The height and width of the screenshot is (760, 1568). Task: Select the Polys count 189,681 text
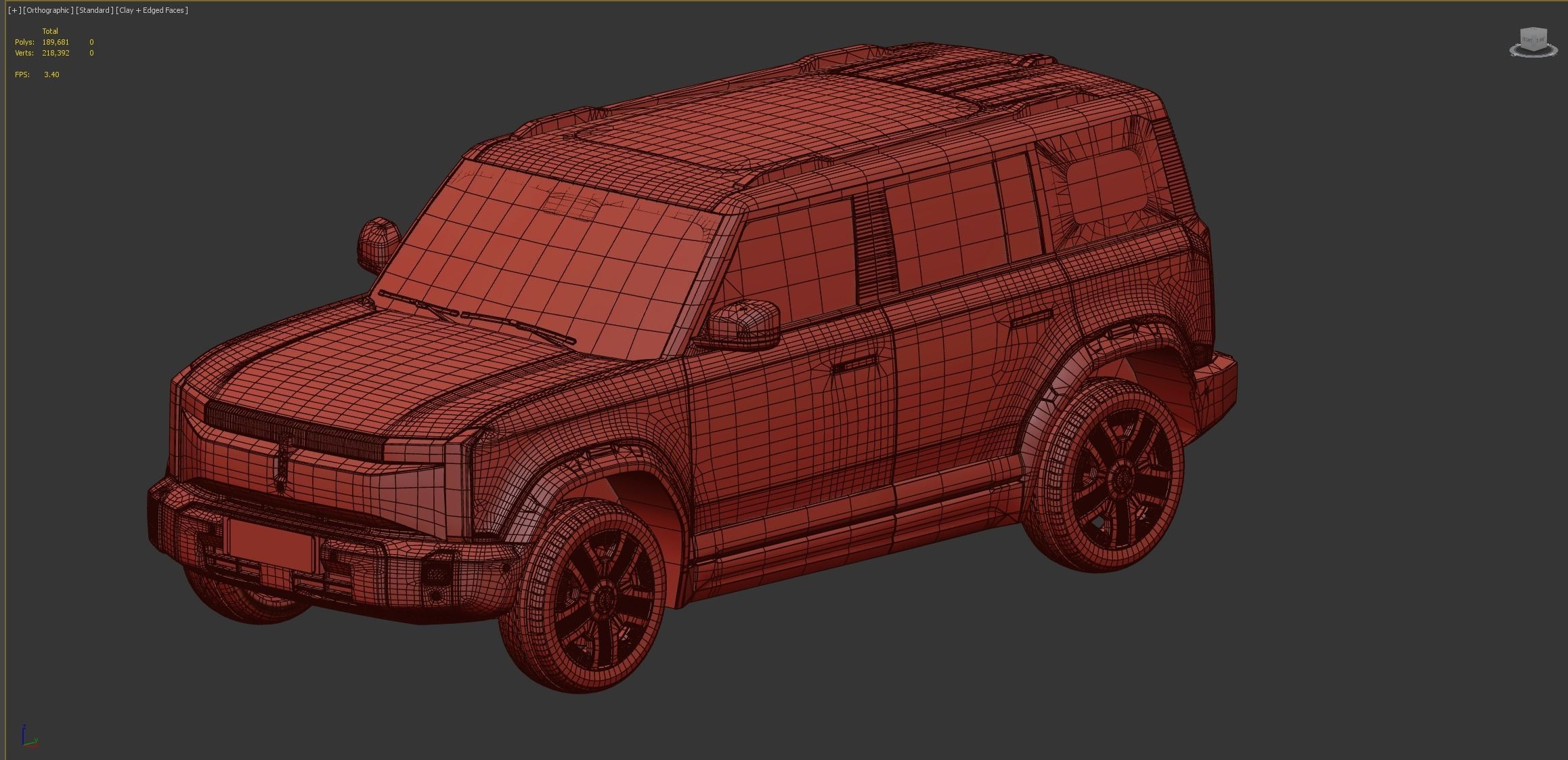(56, 42)
